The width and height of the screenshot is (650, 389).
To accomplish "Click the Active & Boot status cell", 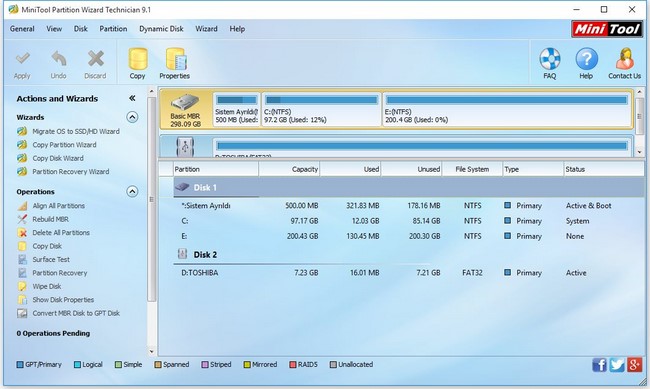I will pos(589,206).
